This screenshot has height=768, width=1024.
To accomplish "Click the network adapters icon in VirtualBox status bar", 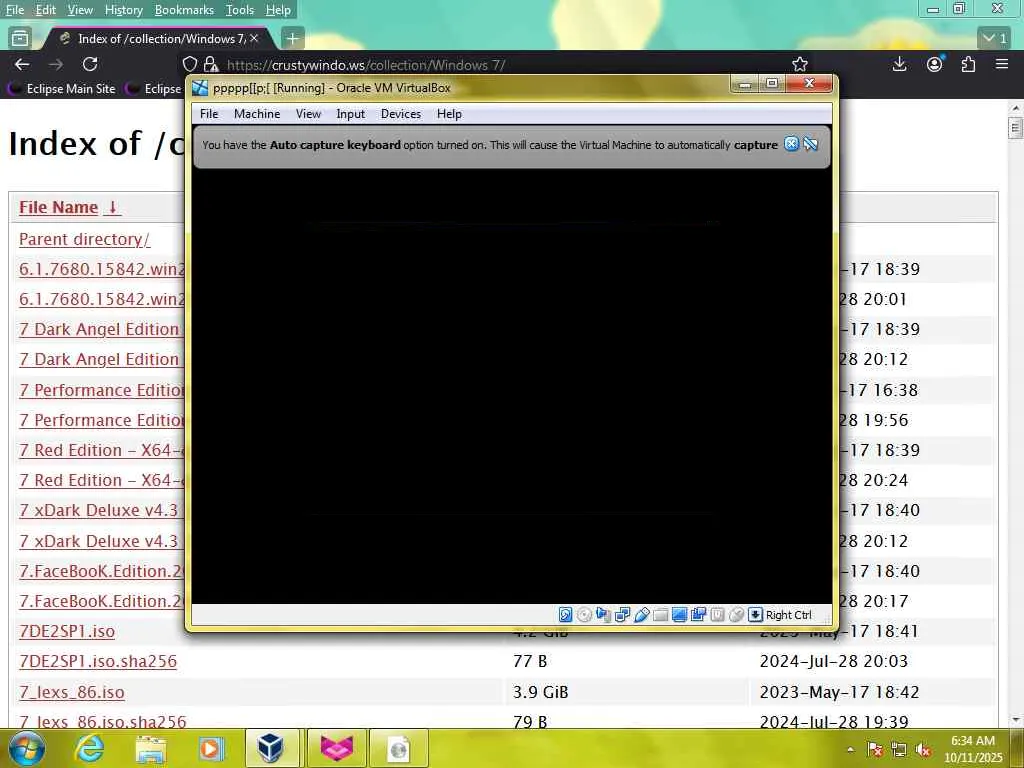I will coord(622,615).
